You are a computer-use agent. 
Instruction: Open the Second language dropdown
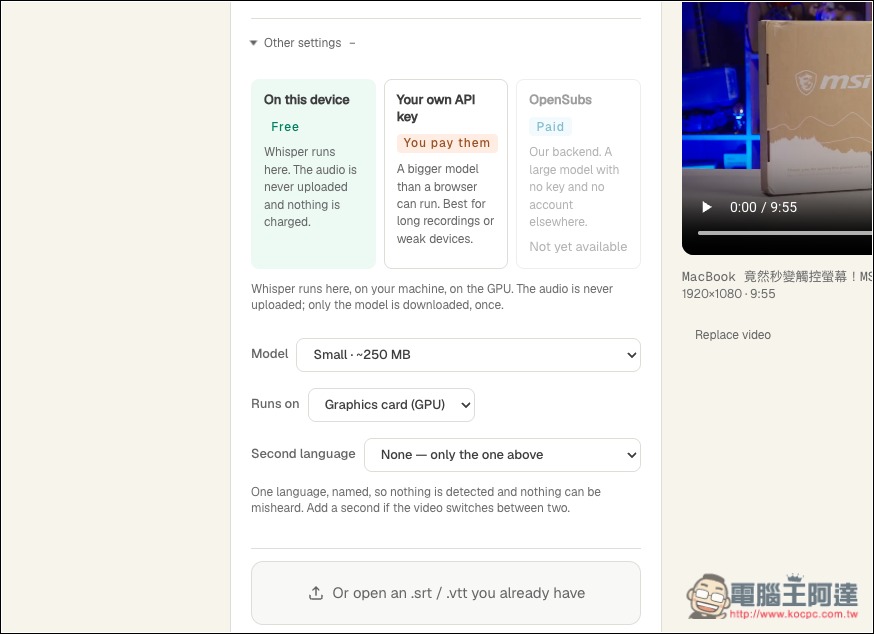[x=502, y=455]
